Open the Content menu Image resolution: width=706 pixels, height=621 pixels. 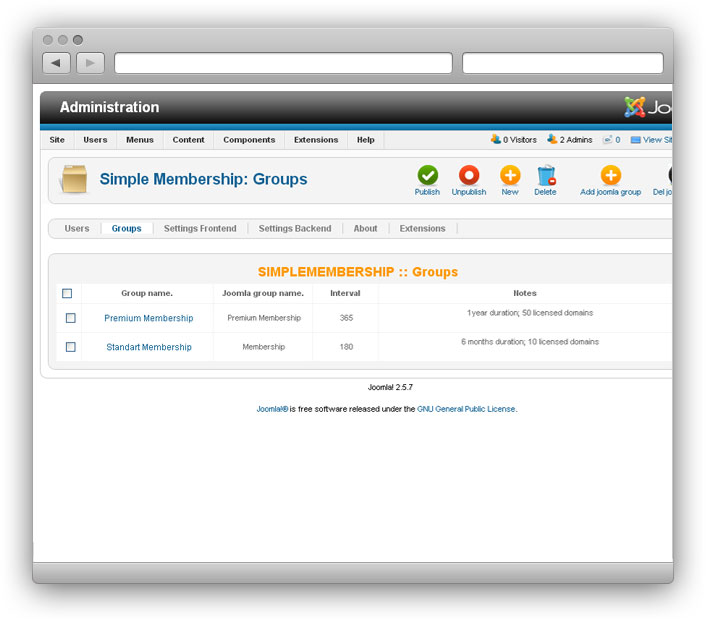pyautogui.click(x=189, y=140)
